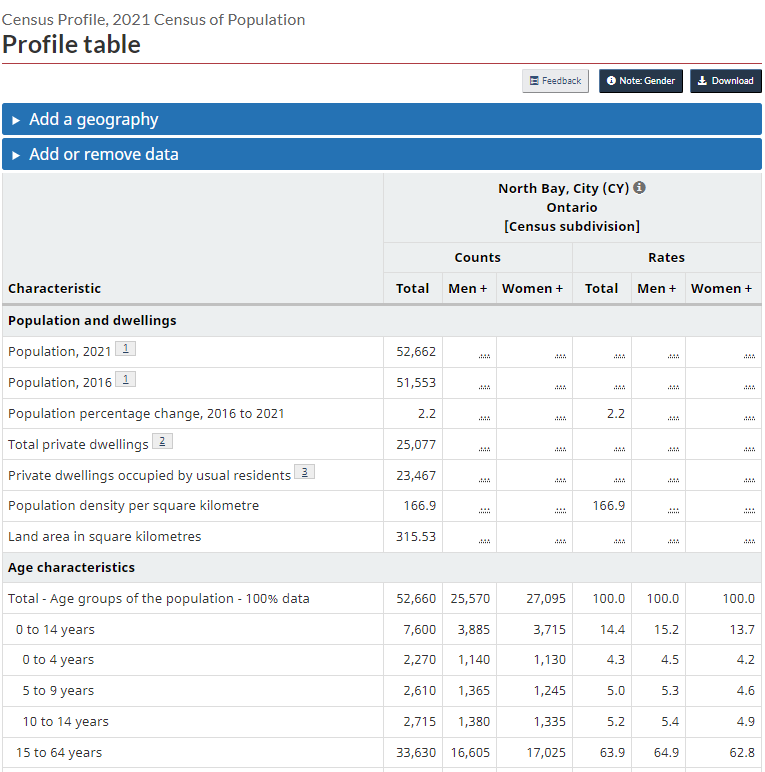Image resolution: width=765 pixels, height=772 pixels.
Task: Click the Counts column group header
Action: point(477,257)
